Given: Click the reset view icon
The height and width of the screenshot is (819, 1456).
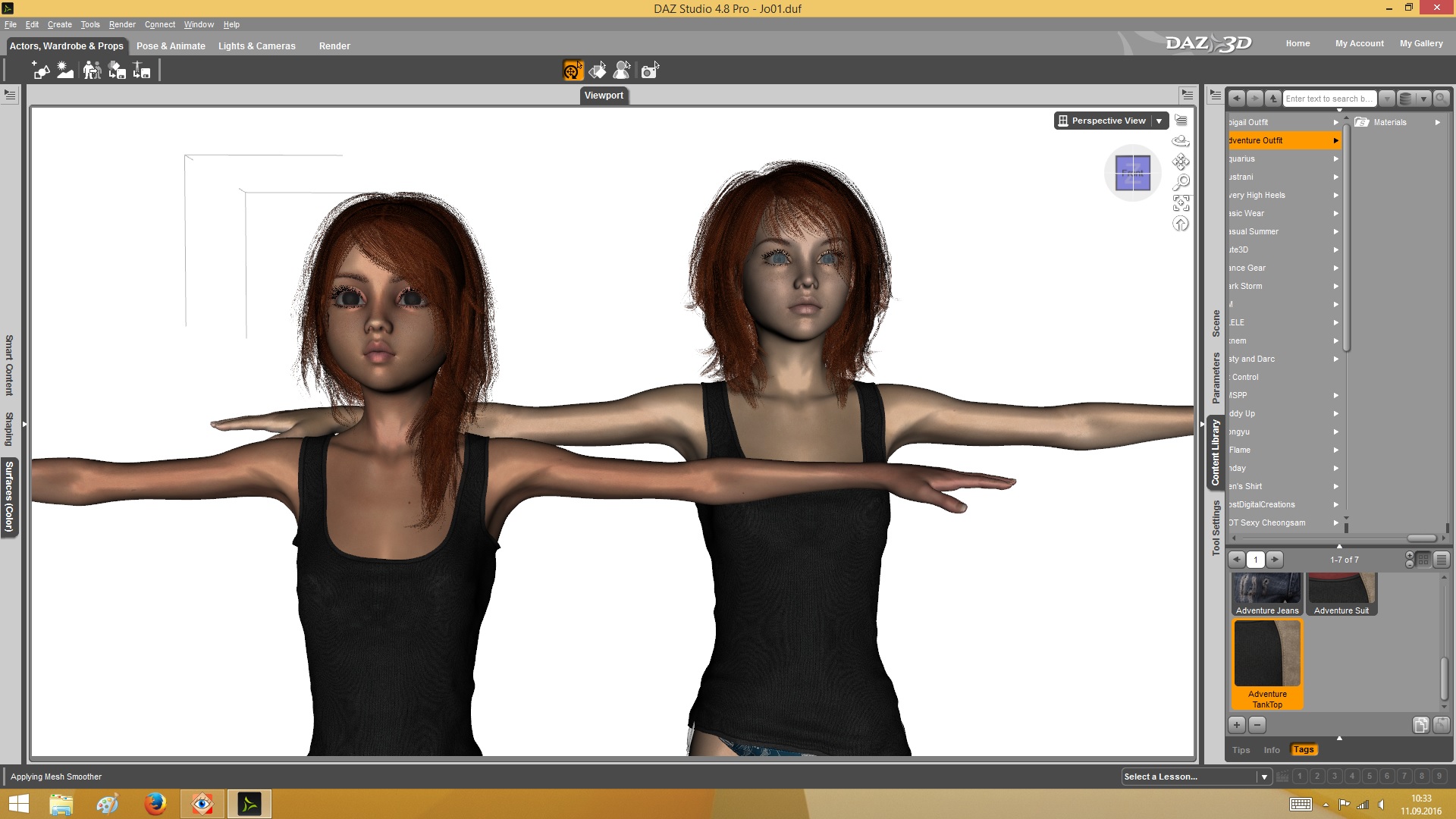Looking at the screenshot, I should click(1181, 224).
